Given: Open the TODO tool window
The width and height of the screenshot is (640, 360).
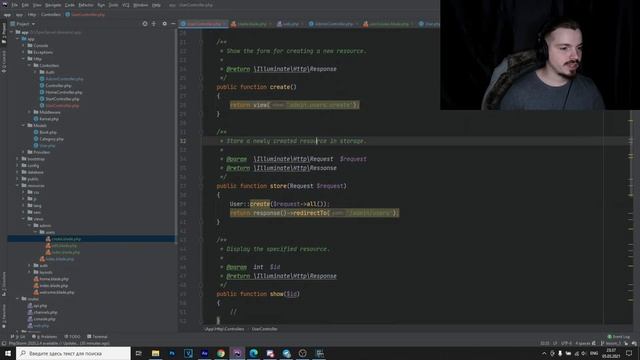Looking at the screenshot, I should [x=73, y=337].
